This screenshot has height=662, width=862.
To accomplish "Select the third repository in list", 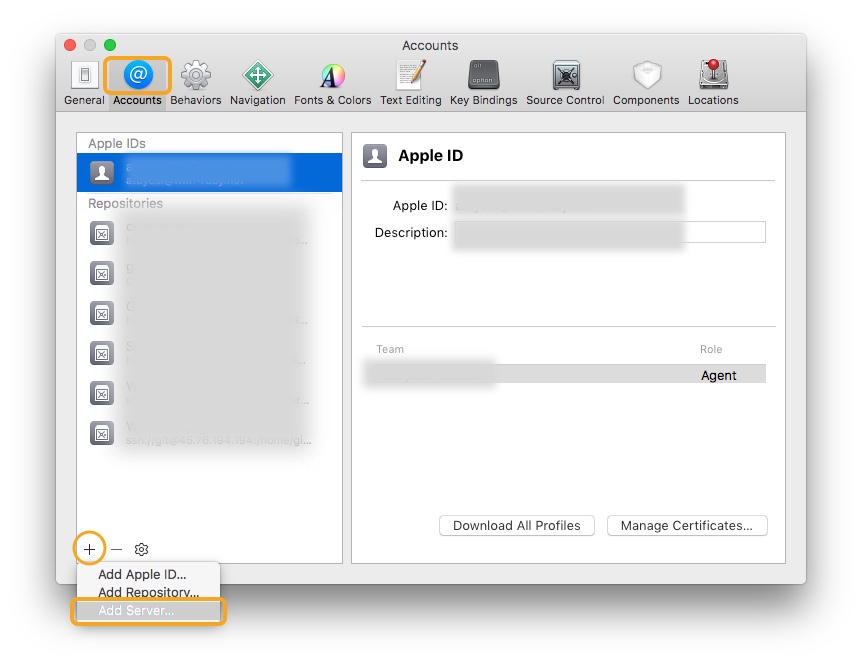I will (x=209, y=313).
